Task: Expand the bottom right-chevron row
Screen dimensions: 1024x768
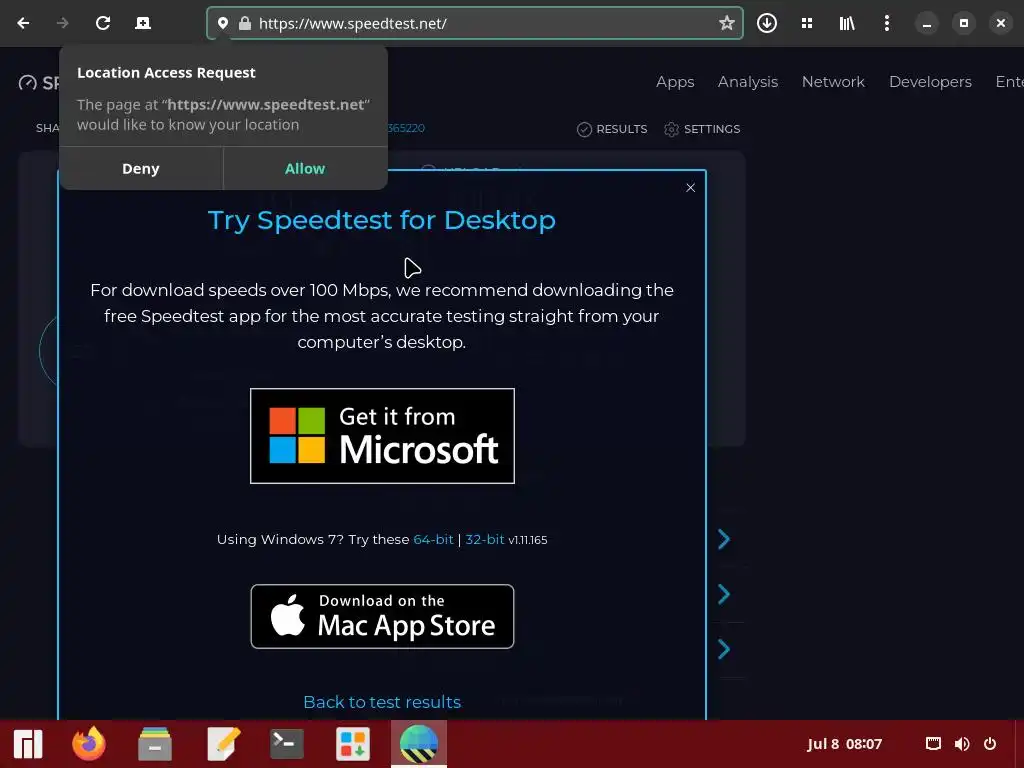Action: (x=724, y=649)
